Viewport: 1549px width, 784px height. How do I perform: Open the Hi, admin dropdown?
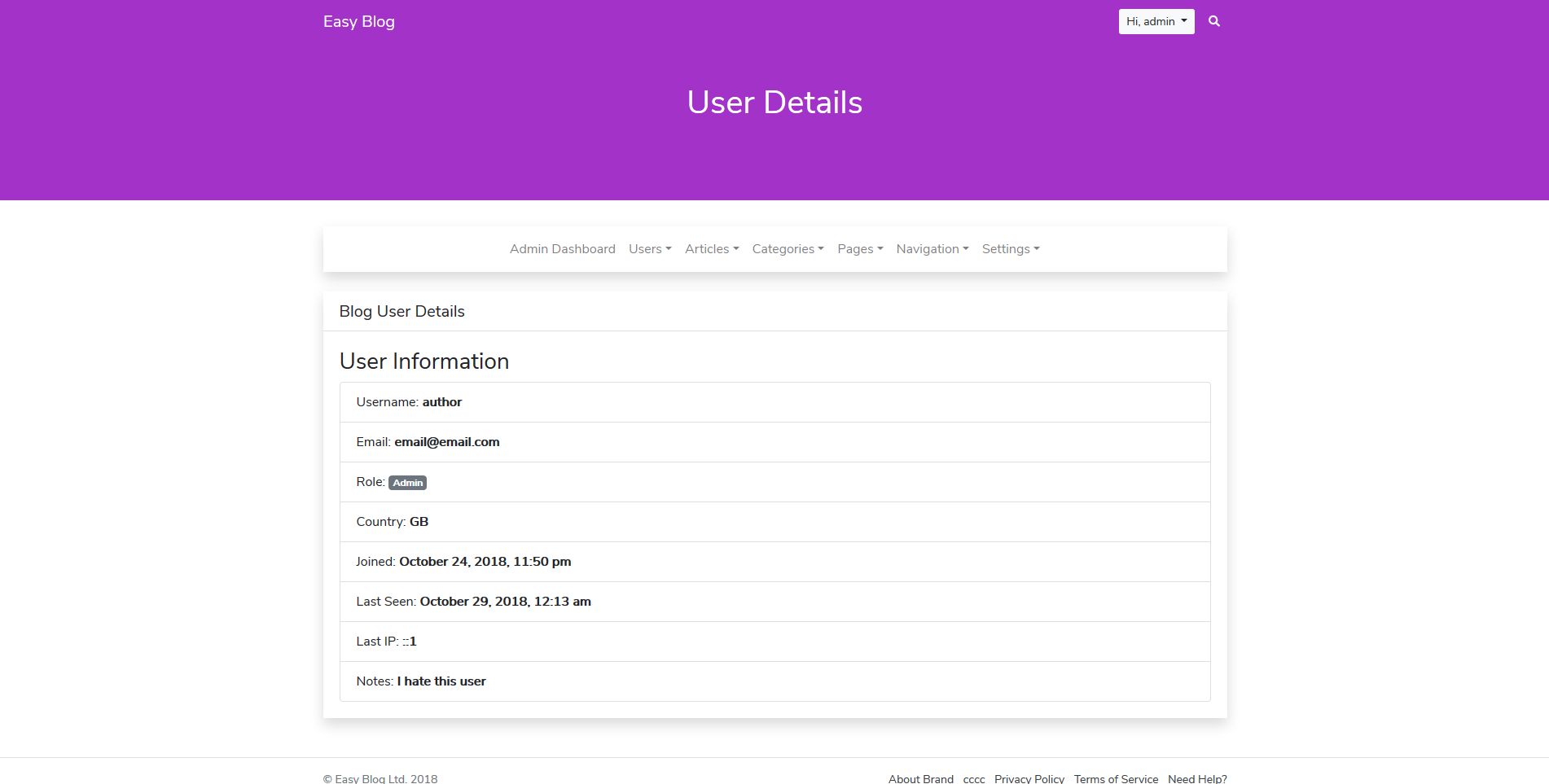pos(1156,21)
